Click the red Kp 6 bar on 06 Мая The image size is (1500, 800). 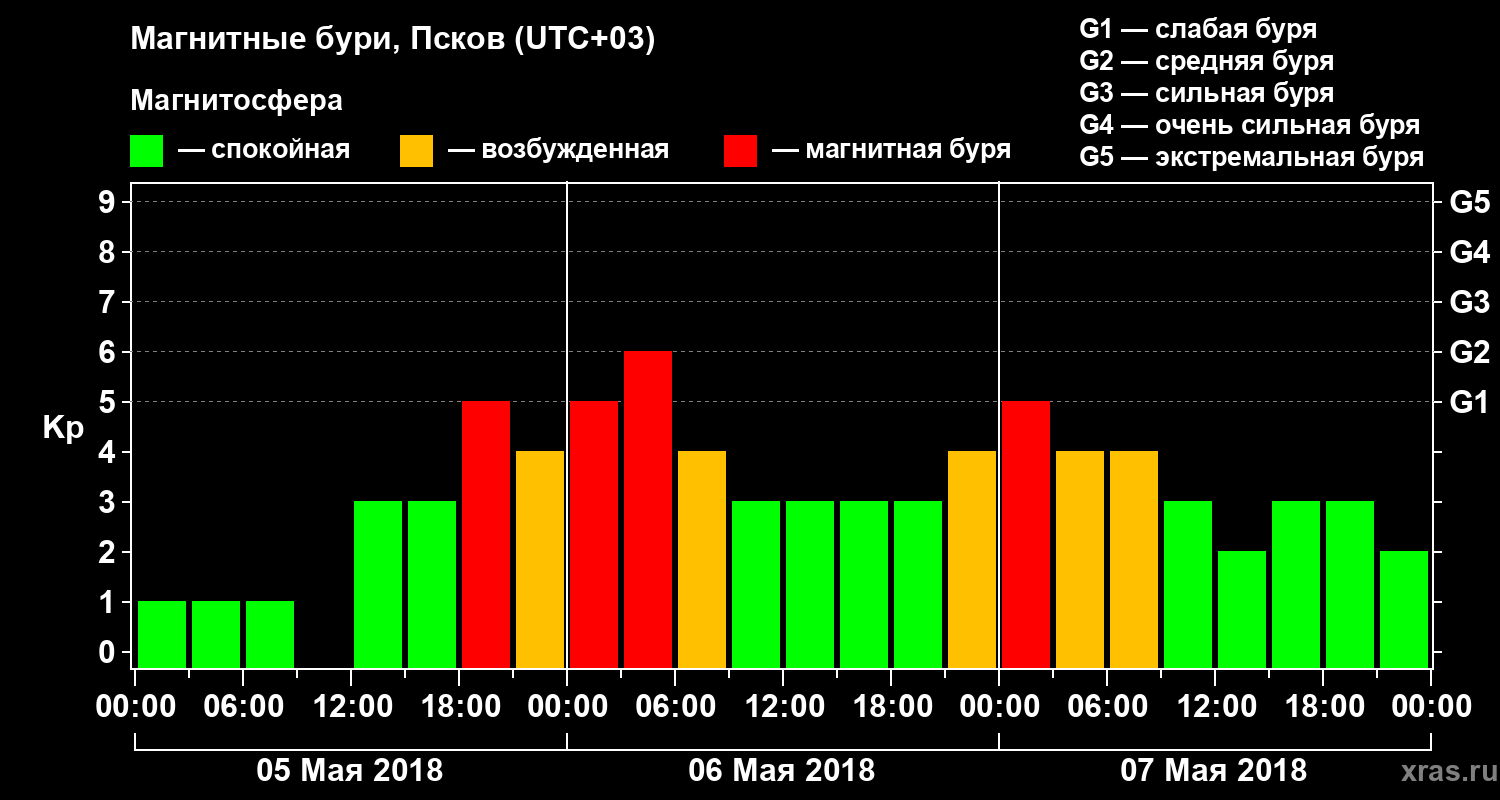[648, 509]
